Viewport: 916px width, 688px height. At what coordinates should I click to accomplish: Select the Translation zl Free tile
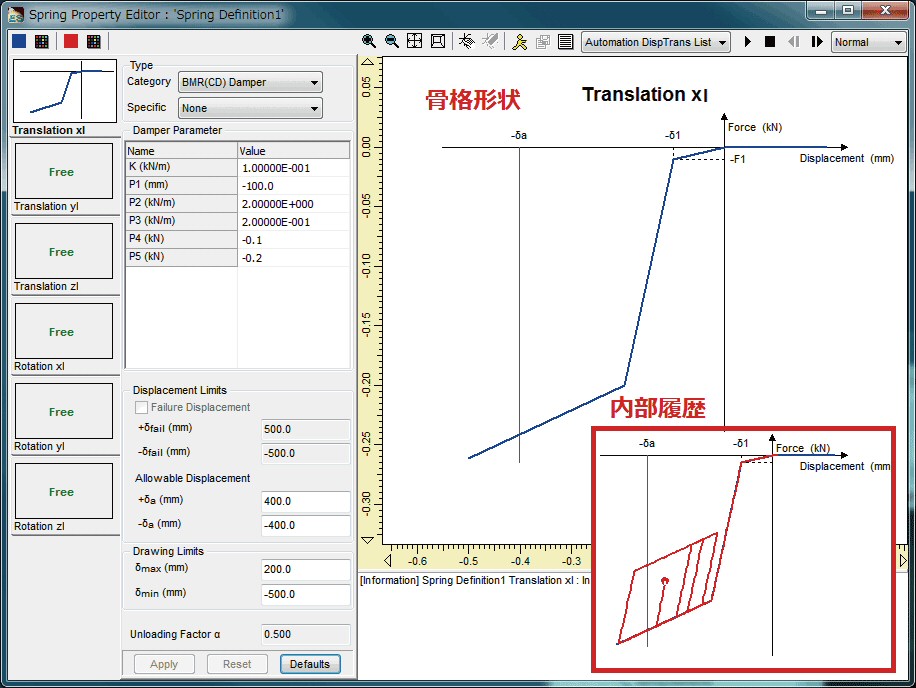[x=64, y=251]
